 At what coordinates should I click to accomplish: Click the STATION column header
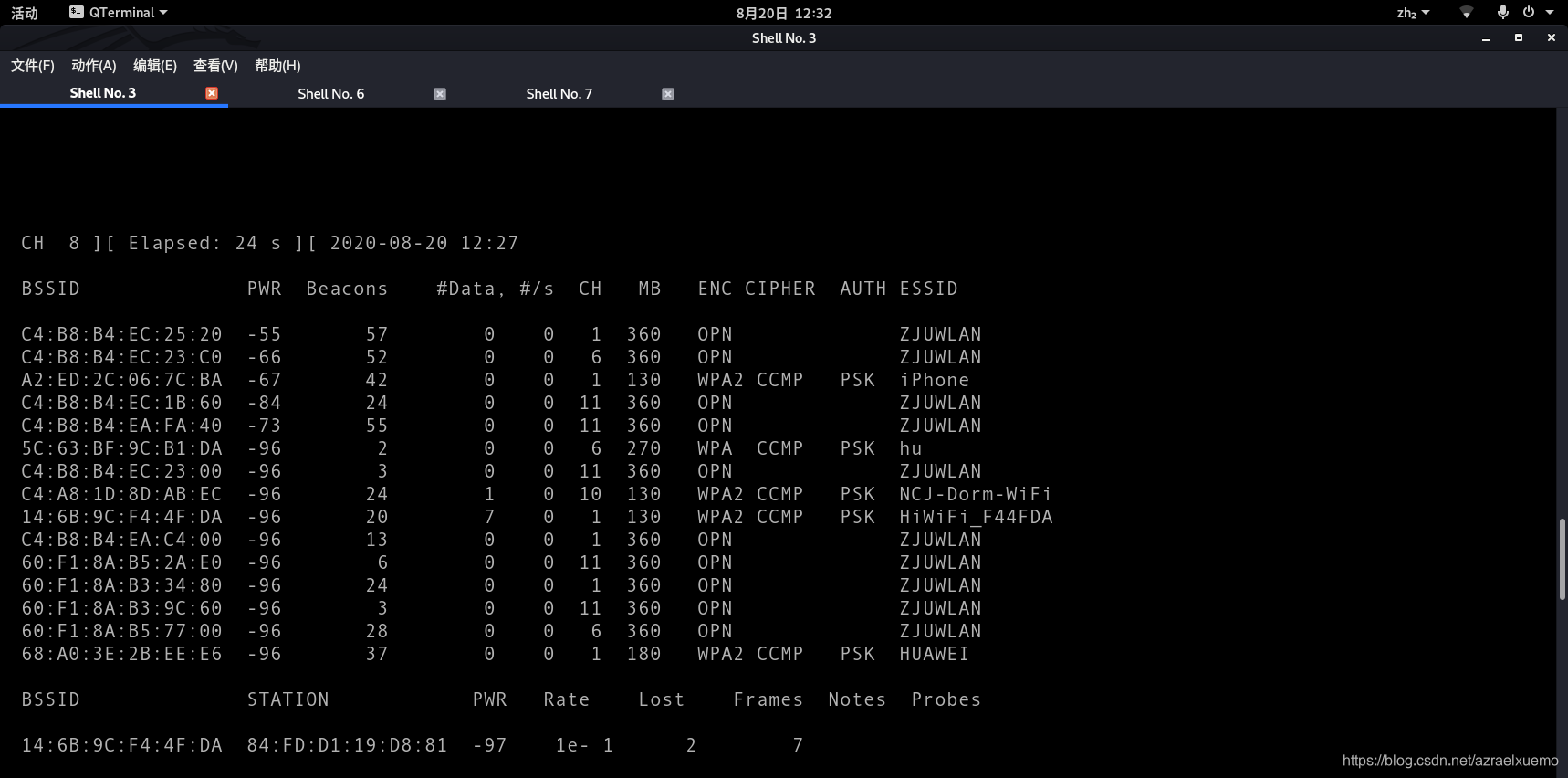point(287,699)
